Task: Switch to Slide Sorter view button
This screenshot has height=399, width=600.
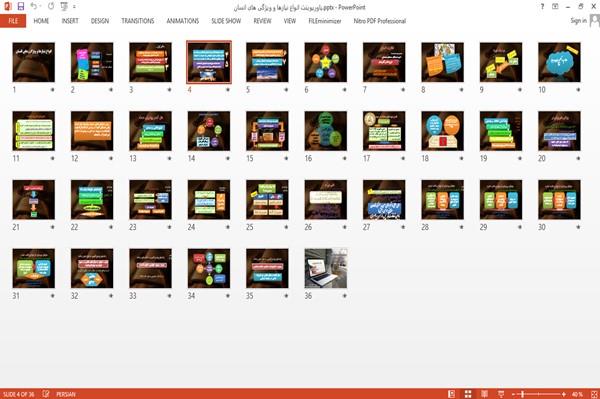Action: coord(468,394)
